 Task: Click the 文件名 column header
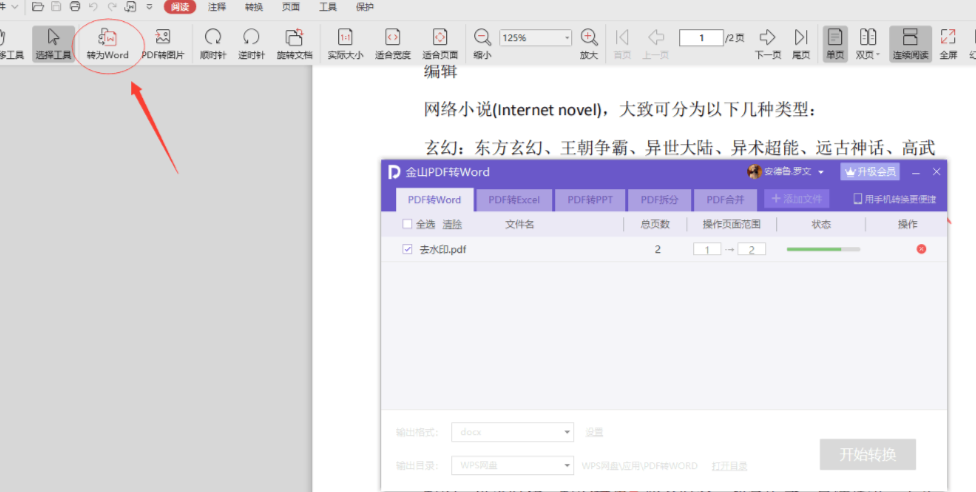click(520, 224)
